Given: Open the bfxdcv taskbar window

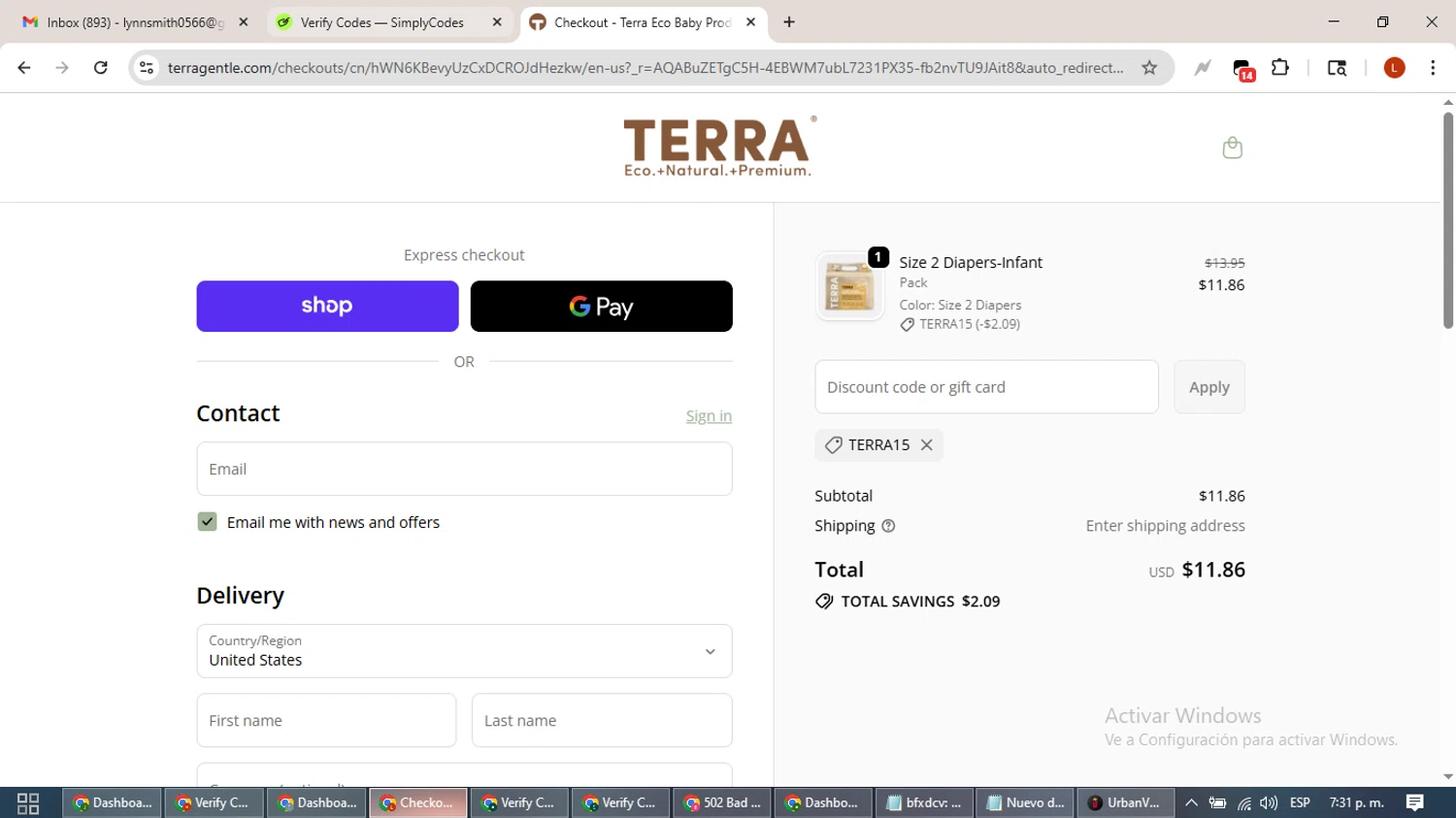Looking at the screenshot, I should (924, 802).
